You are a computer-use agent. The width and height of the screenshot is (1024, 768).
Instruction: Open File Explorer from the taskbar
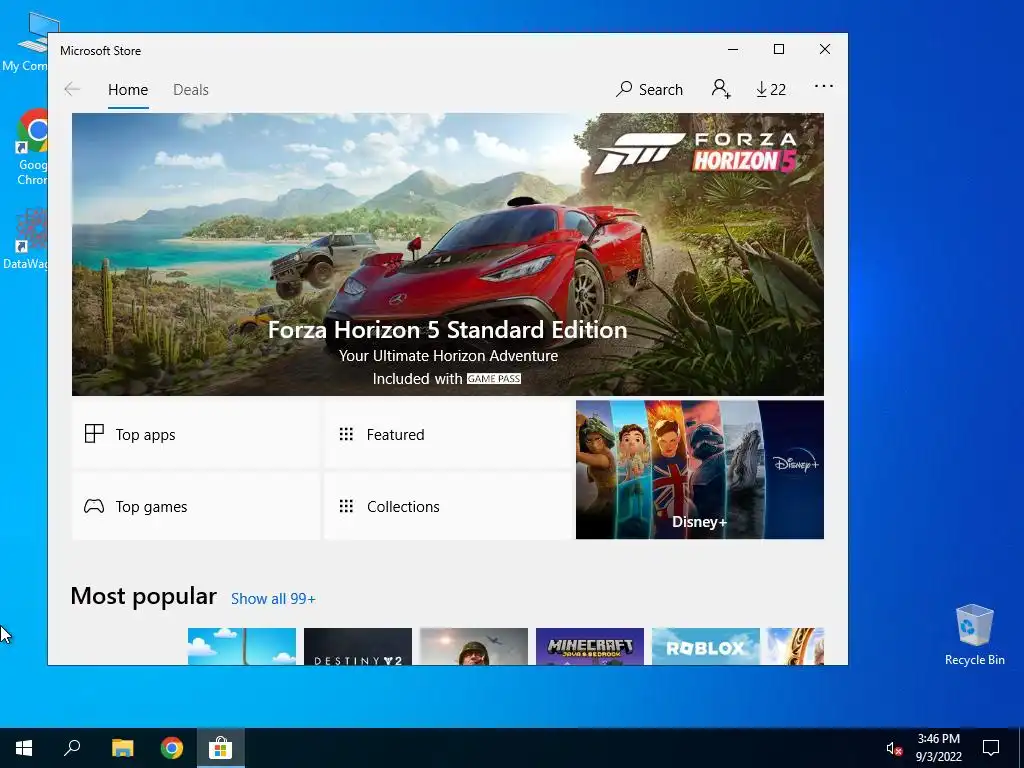tap(122, 748)
